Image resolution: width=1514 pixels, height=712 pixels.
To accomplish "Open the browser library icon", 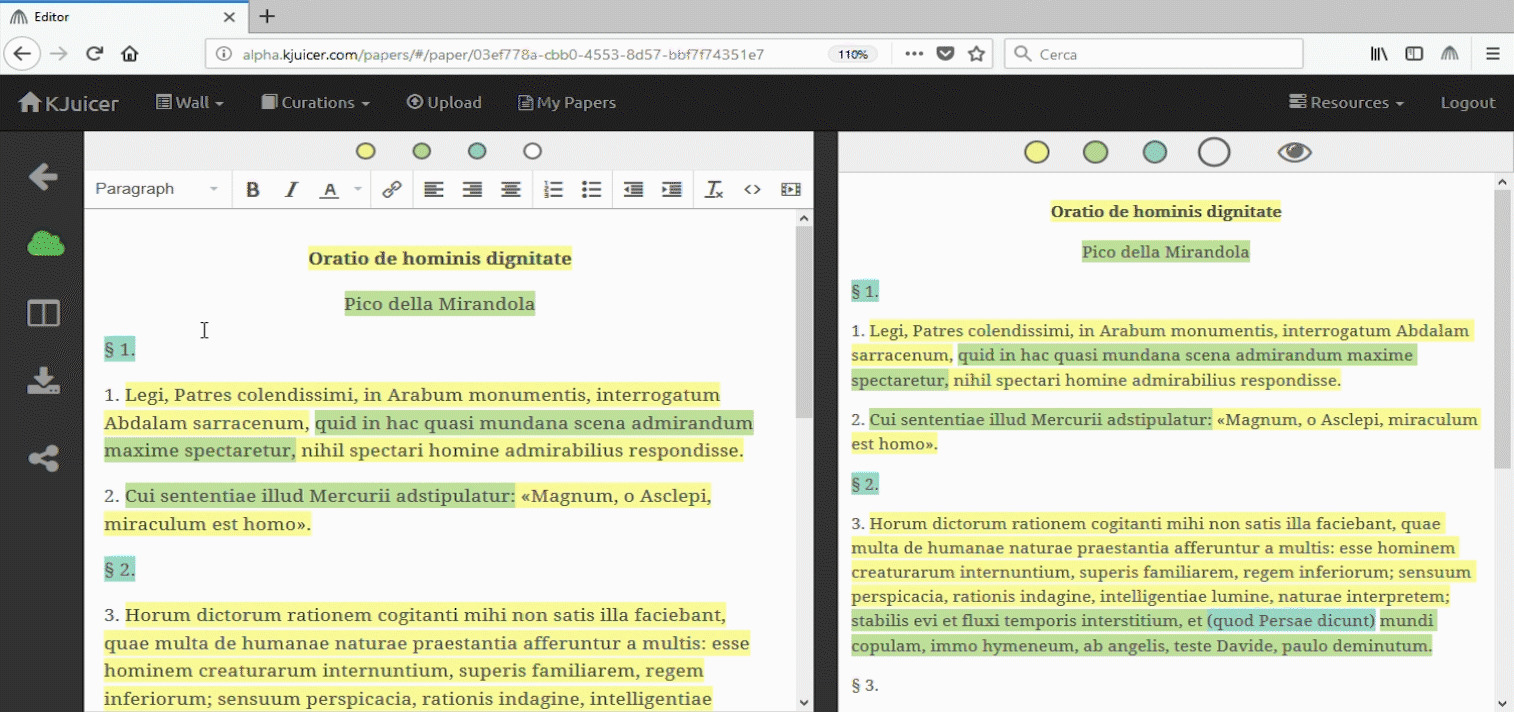I will point(1379,54).
